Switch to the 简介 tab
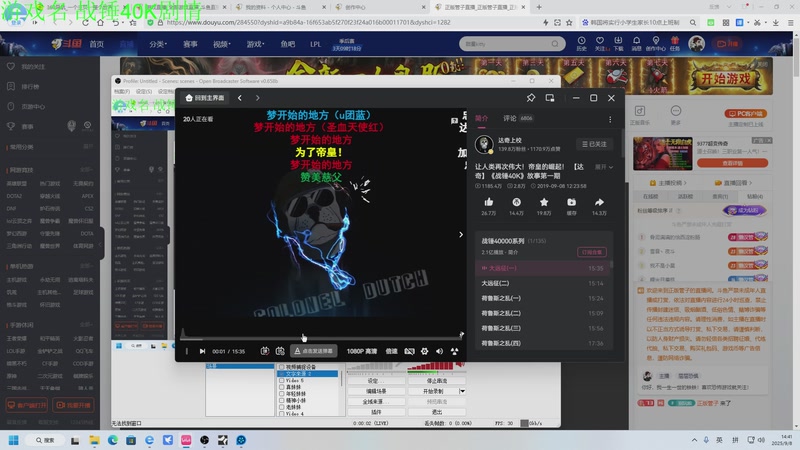The height and width of the screenshot is (450, 800). [482, 118]
